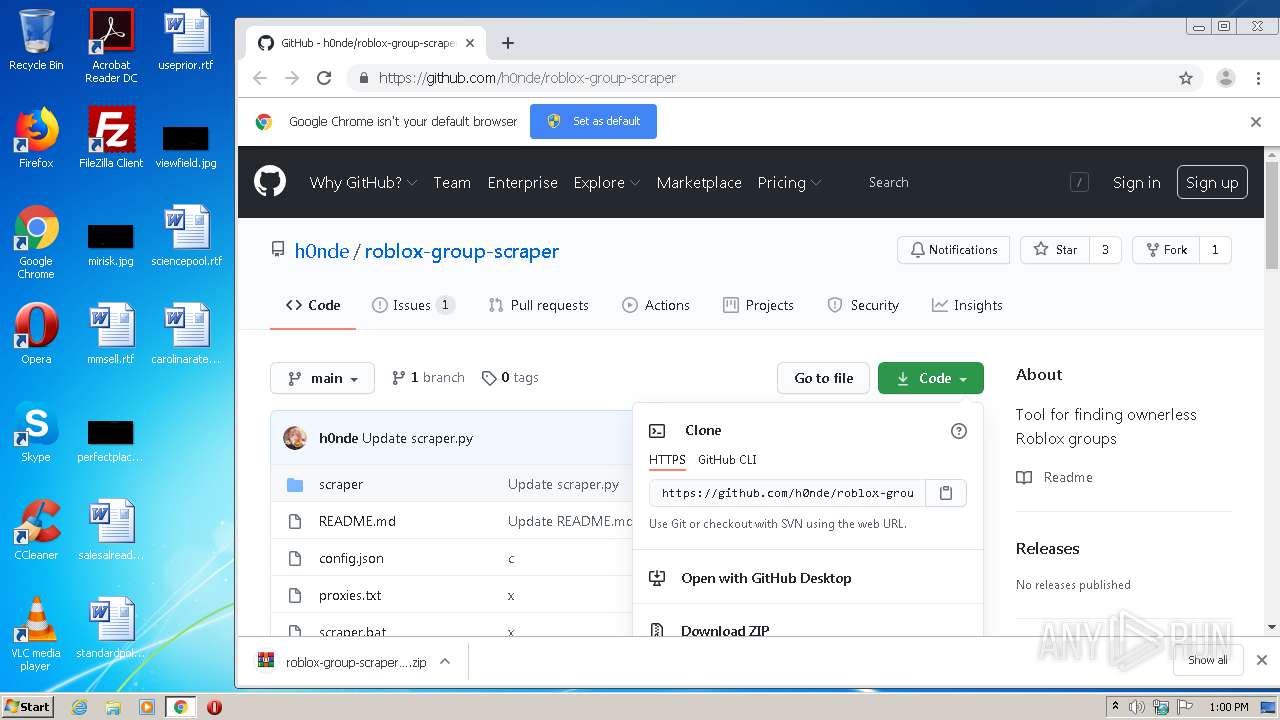Switch to the Insights tab
1280x720 pixels.
967,305
